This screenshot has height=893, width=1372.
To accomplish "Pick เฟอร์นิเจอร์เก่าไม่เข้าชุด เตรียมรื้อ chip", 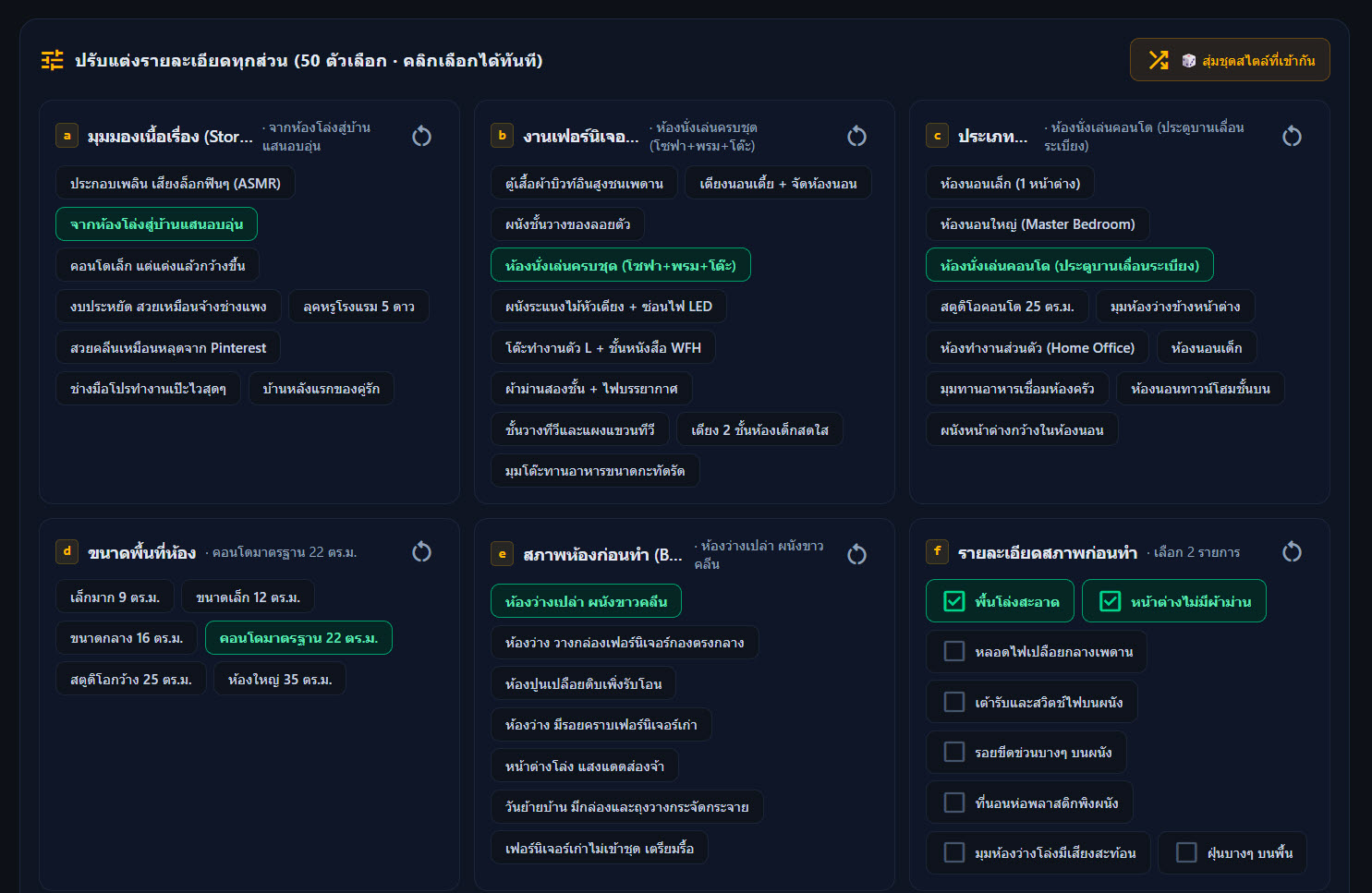I will click(x=600, y=848).
